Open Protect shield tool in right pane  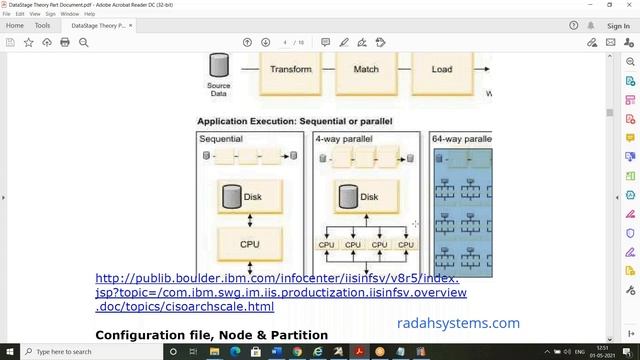tap(630, 233)
